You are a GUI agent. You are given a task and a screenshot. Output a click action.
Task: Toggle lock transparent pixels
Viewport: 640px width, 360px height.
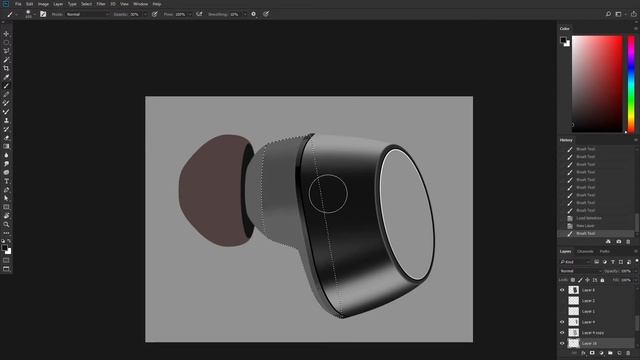click(573, 280)
